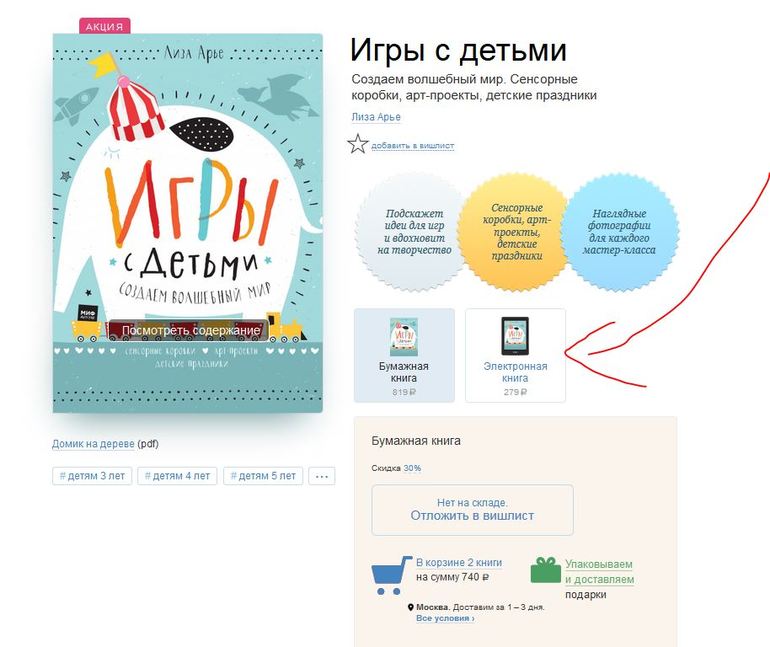Viewport: 770px width, 647px height.
Task: Click the wishlist star icon
Action: 358,144
